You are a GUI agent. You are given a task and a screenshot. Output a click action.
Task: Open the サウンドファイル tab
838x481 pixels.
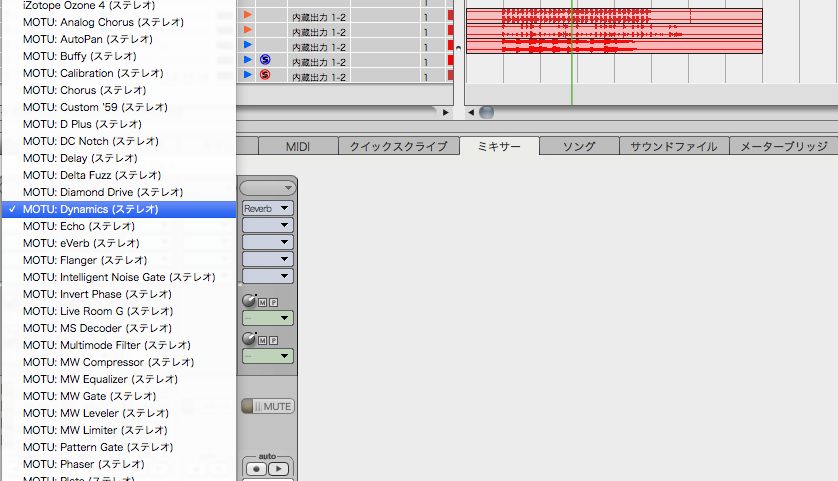pos(673,146)
